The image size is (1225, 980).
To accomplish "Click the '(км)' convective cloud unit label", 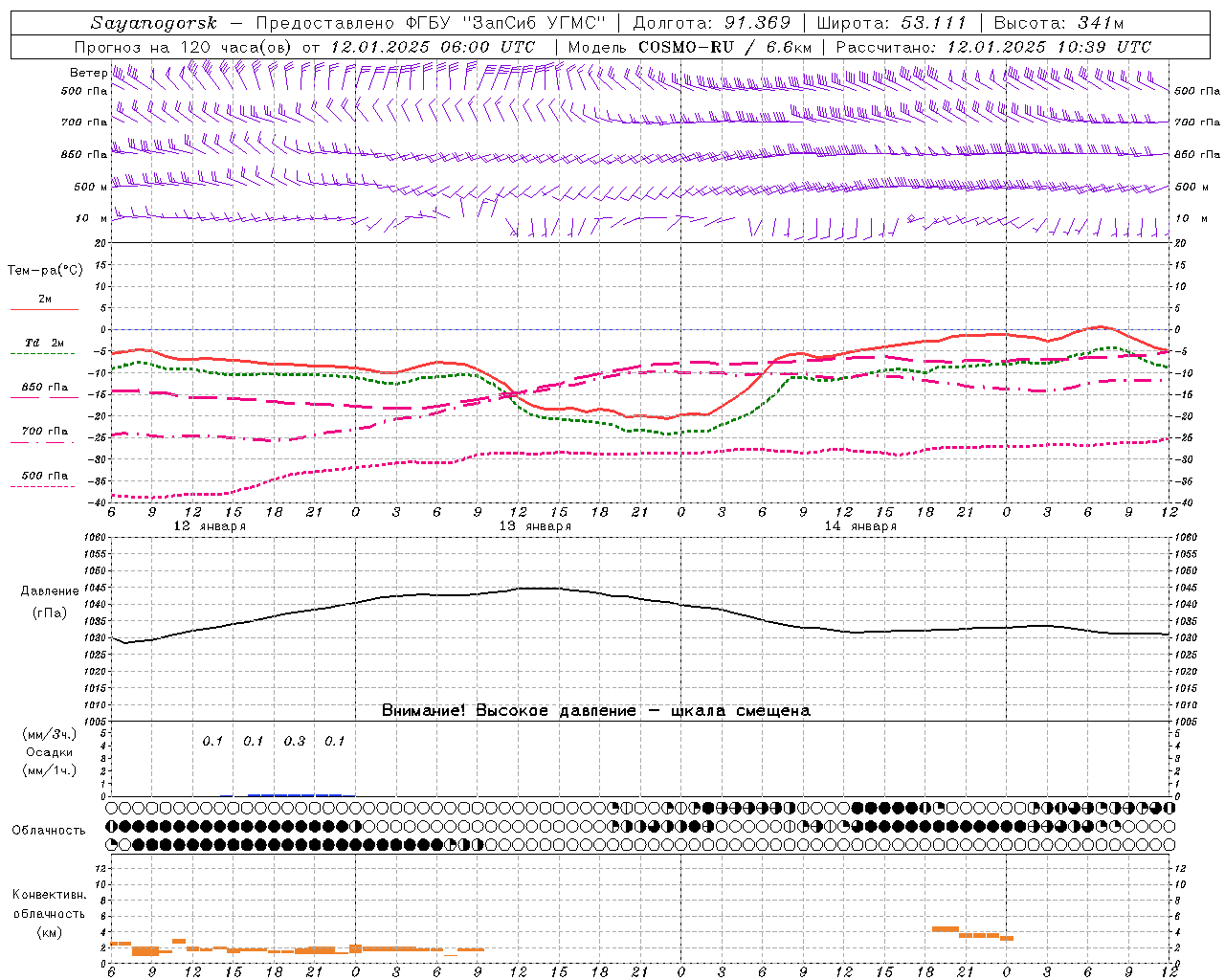I will click(50, 932).
